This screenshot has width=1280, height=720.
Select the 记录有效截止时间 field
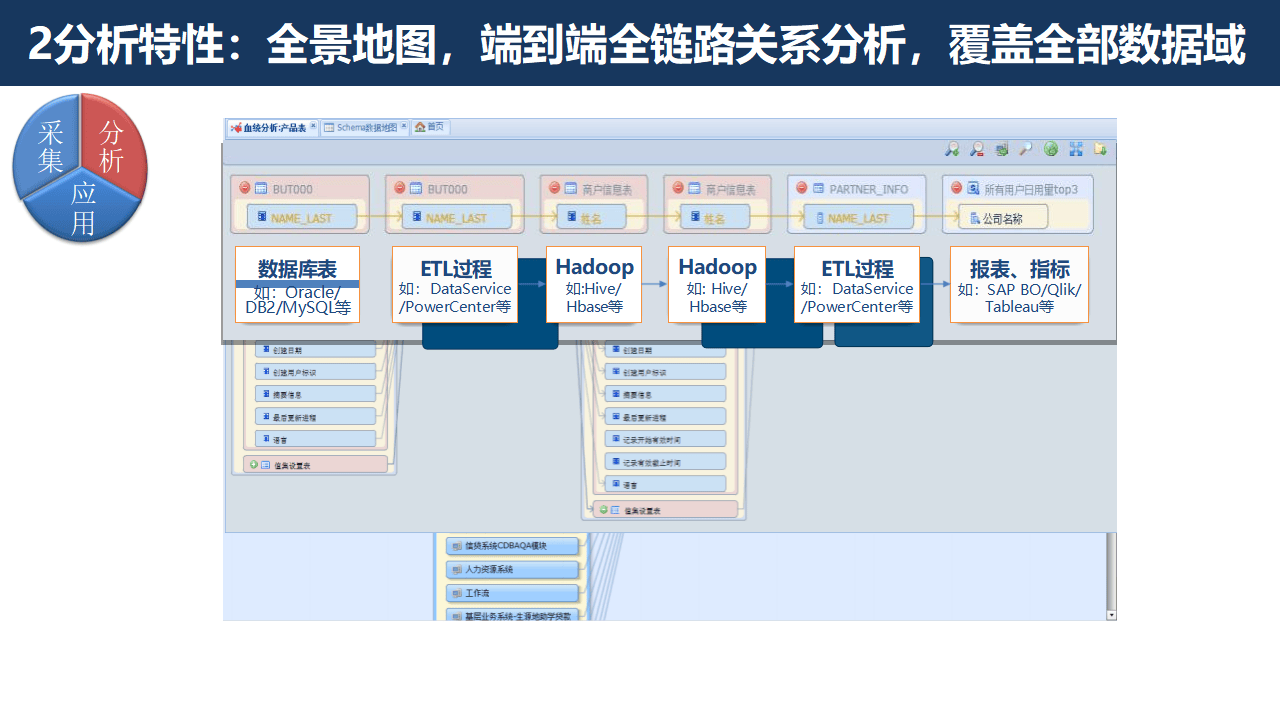[x=665, y=462]
